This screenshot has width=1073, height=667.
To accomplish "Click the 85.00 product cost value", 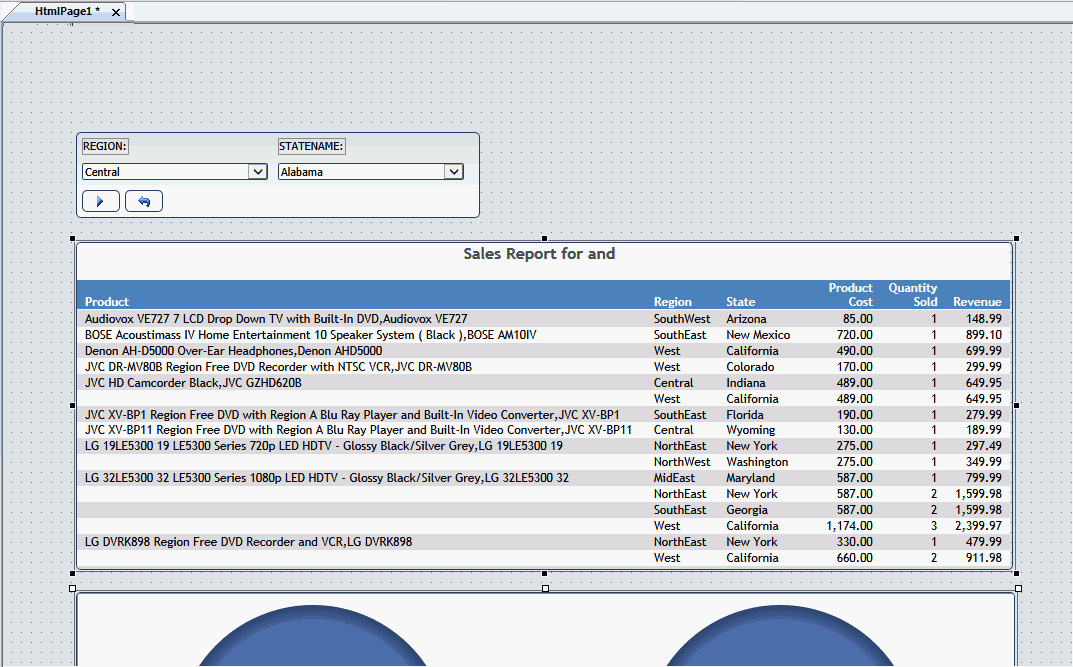I will pos(857,319).
